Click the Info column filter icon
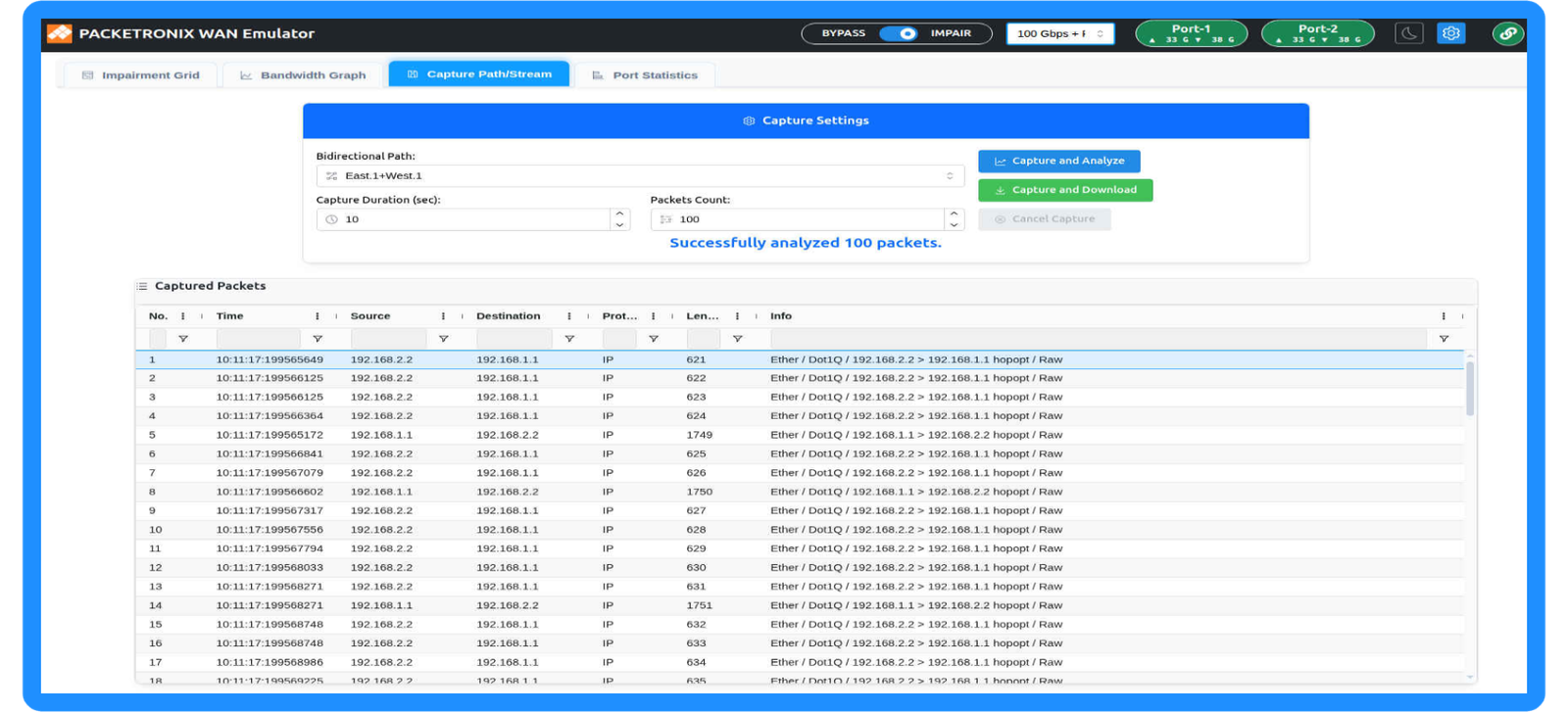The height and width of the screenshot is (712, 1568). coord(1444,339)
